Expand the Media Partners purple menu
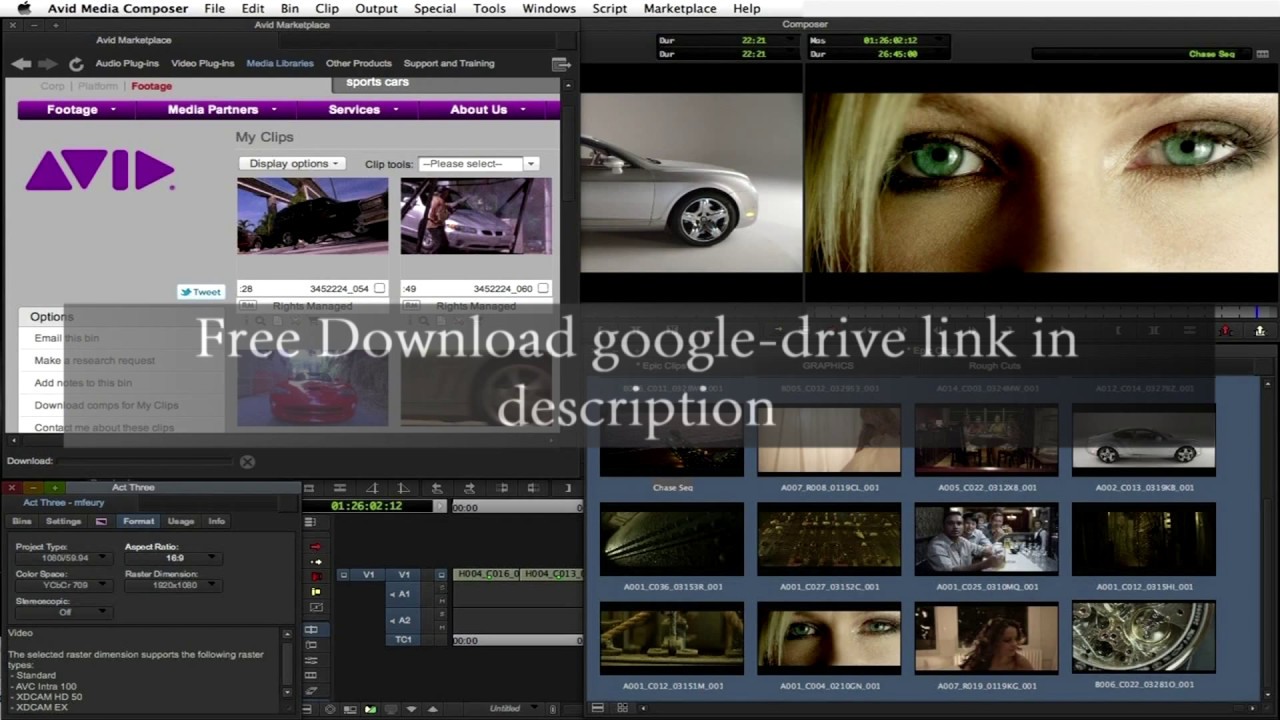The width and height of the screenshot is (1280, 720). [221, 110]
